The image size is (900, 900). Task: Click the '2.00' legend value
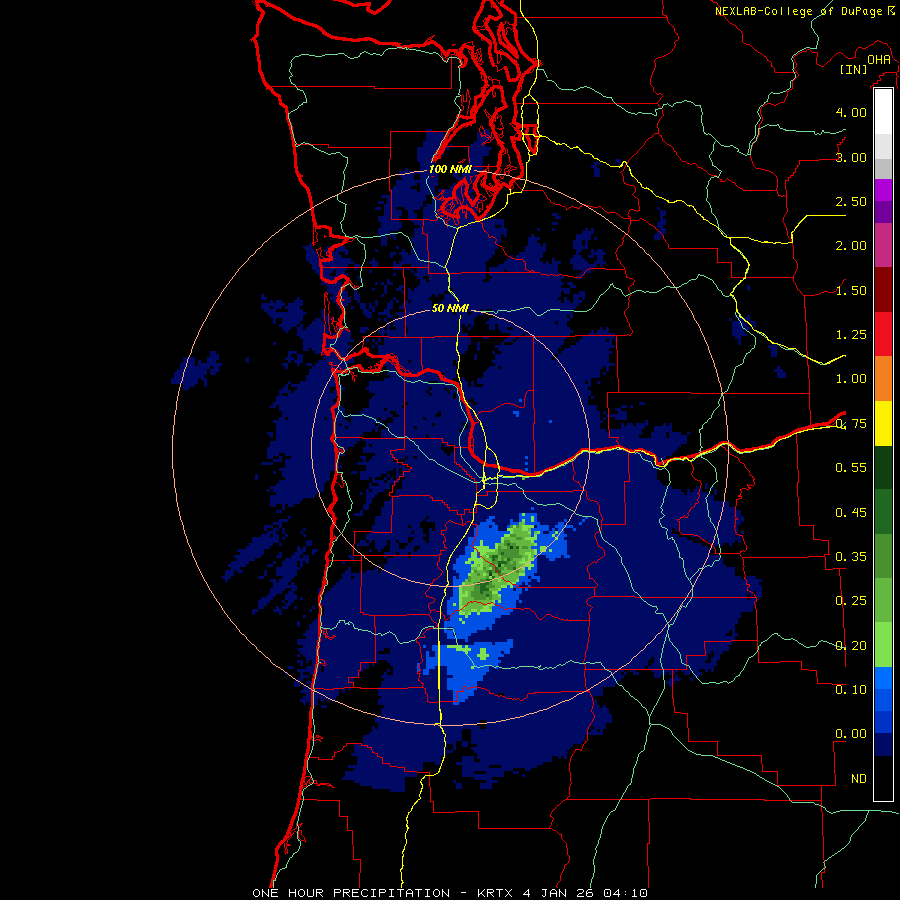click(x=851, y=246)
